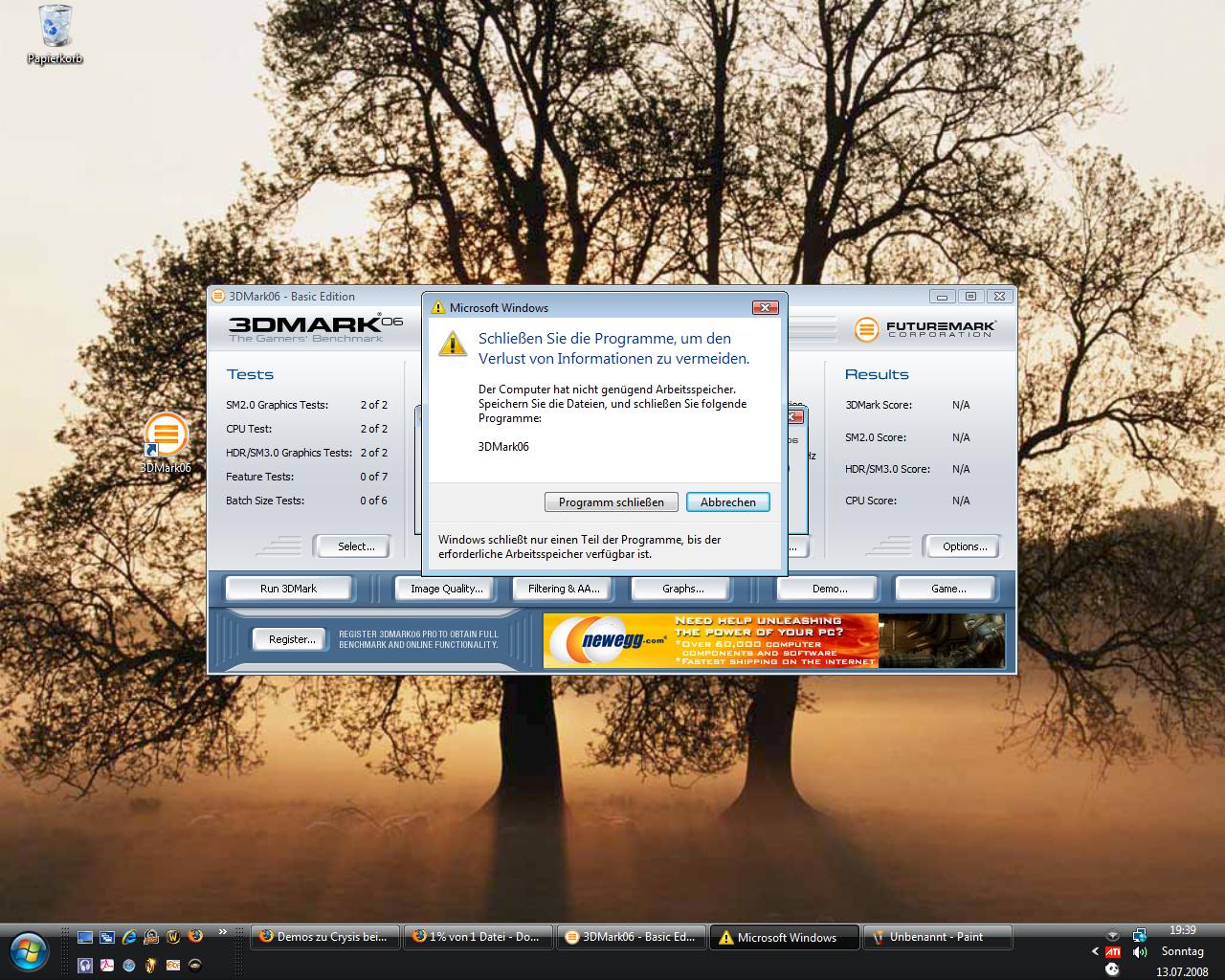Click the warning triangle icon in the dialog

pos(453,344)
